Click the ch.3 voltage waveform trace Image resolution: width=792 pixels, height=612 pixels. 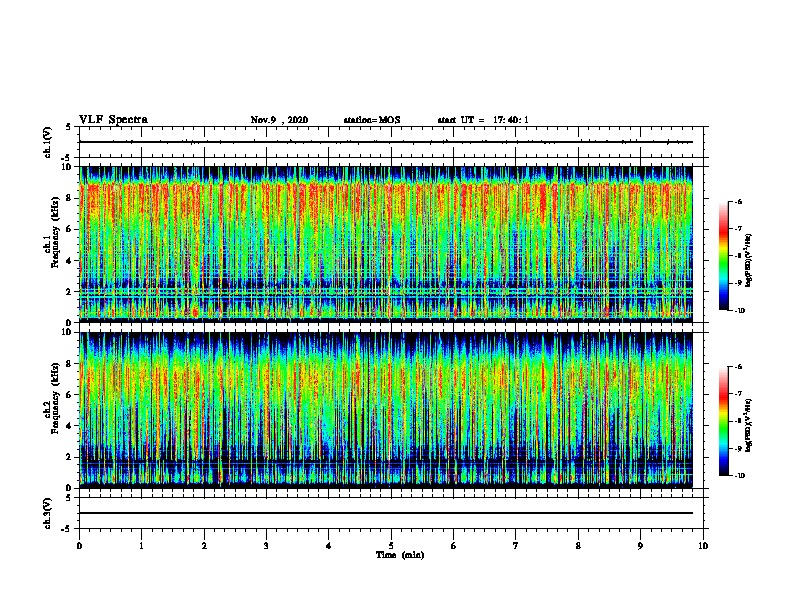click(386, 513)
